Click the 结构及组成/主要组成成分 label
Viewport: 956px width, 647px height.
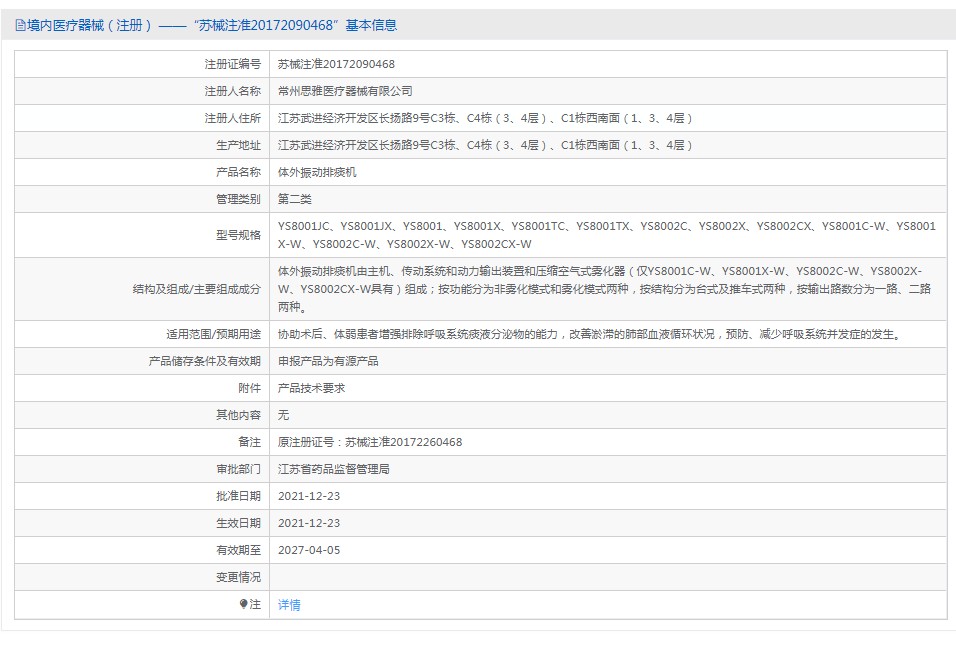tap(196, 289)
